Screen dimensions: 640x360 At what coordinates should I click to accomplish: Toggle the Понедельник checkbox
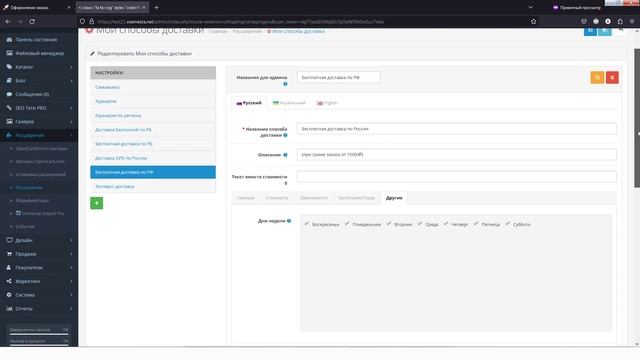point(347,224)
